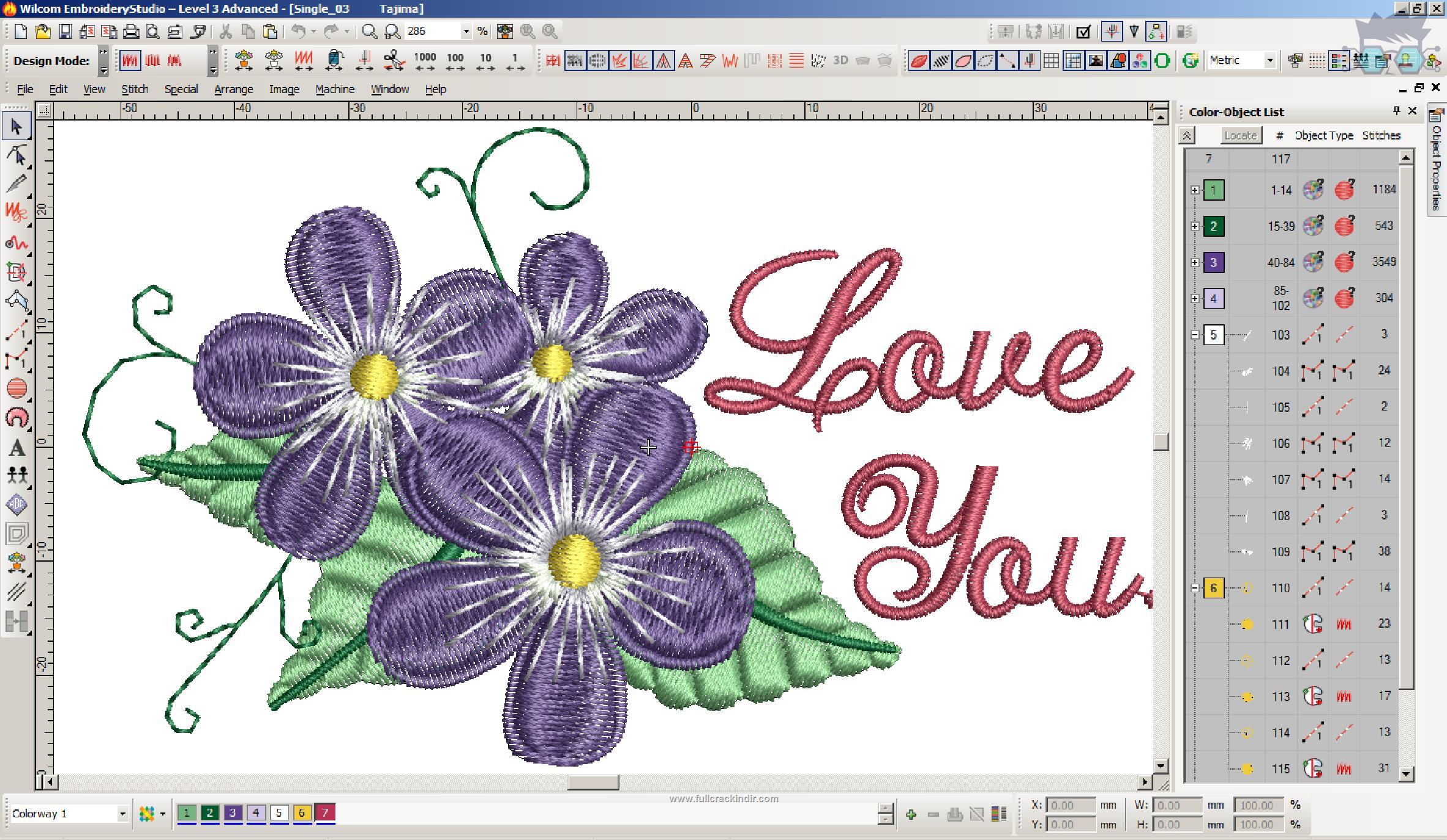Viewport: 1447px width, 840px height.
Task: Click the Locate button
Action: click(x=1241, y=135)
